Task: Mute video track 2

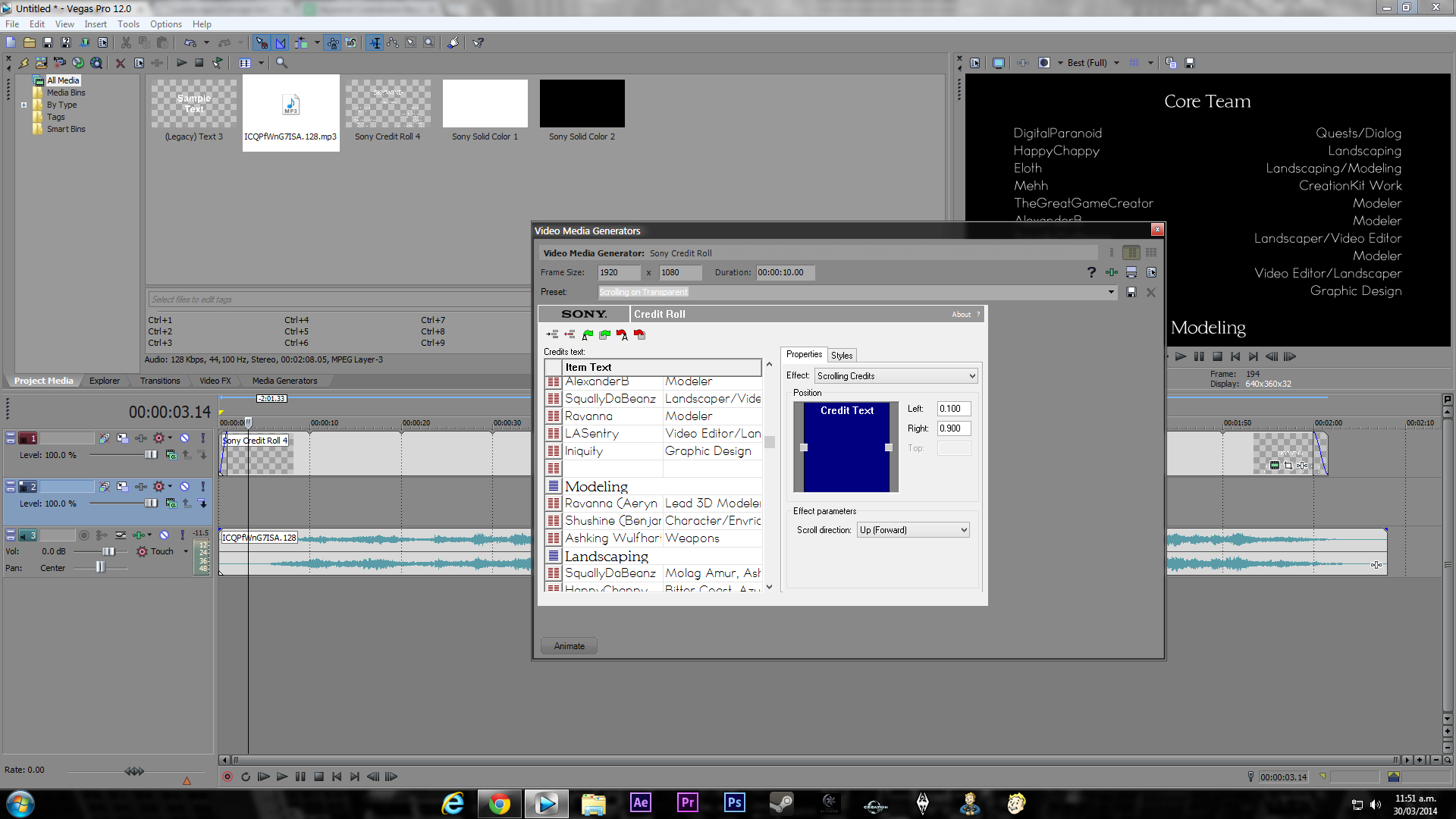Action: click(184, 487)
